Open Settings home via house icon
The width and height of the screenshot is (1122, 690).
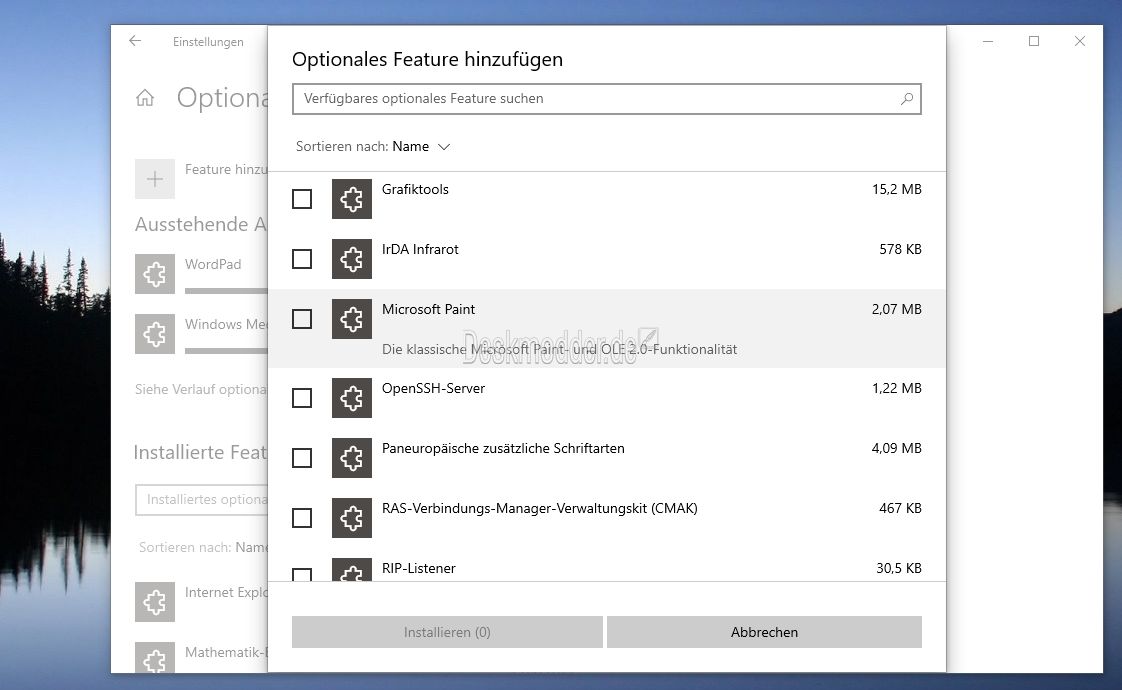pyautogui.click(x=145, y=98)
